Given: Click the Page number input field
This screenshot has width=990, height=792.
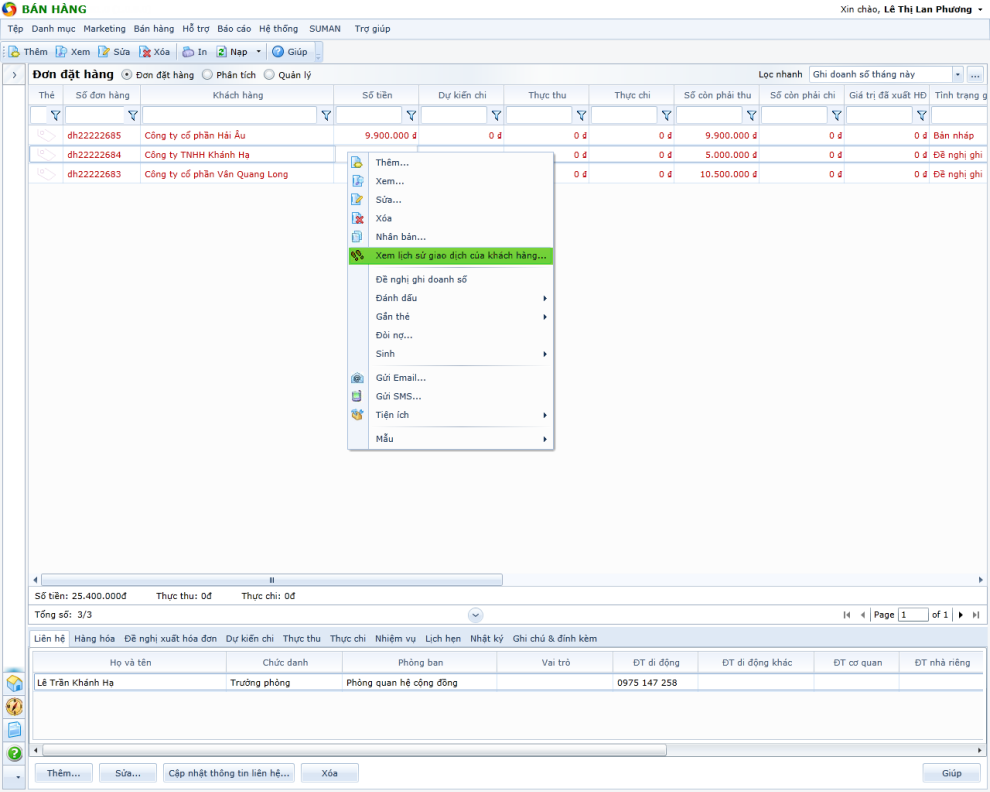Looking at the screenshot, I should coord(912,615).
